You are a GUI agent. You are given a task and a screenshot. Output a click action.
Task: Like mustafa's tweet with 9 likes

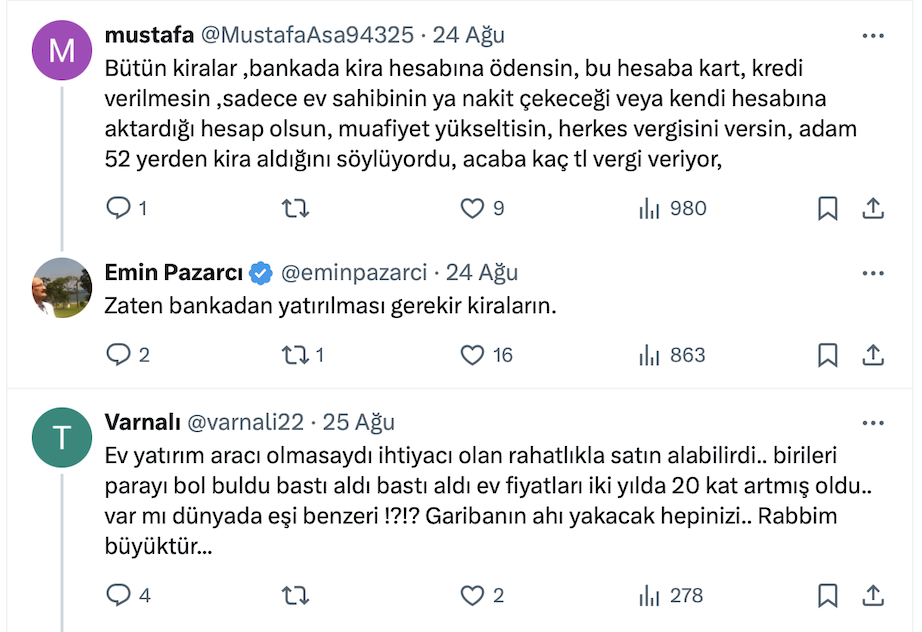472,208
